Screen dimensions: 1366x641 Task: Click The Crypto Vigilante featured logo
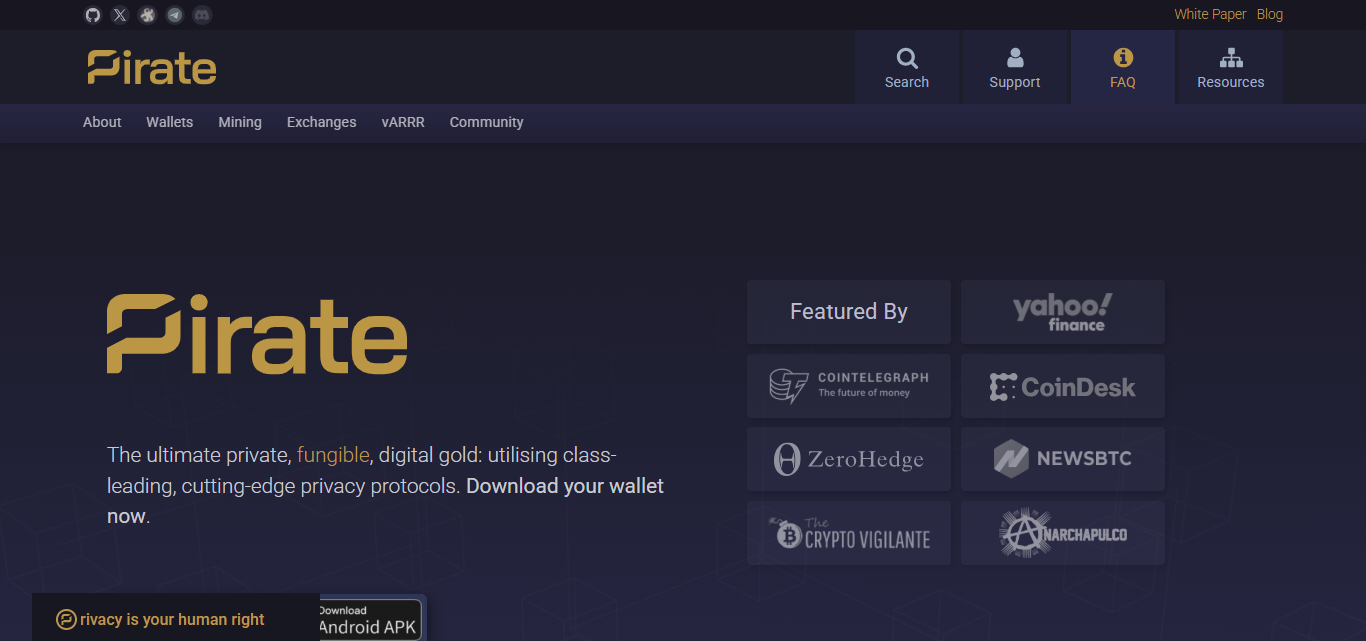click(x=849, y=533)
